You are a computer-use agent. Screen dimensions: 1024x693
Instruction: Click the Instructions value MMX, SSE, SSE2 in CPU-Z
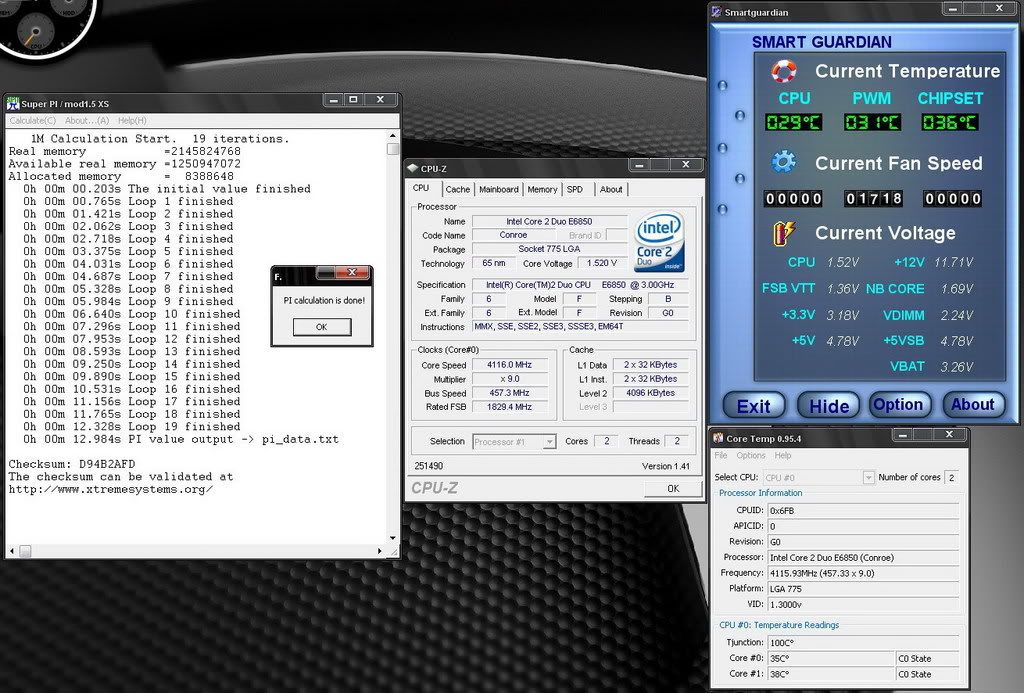click(580, 327)
